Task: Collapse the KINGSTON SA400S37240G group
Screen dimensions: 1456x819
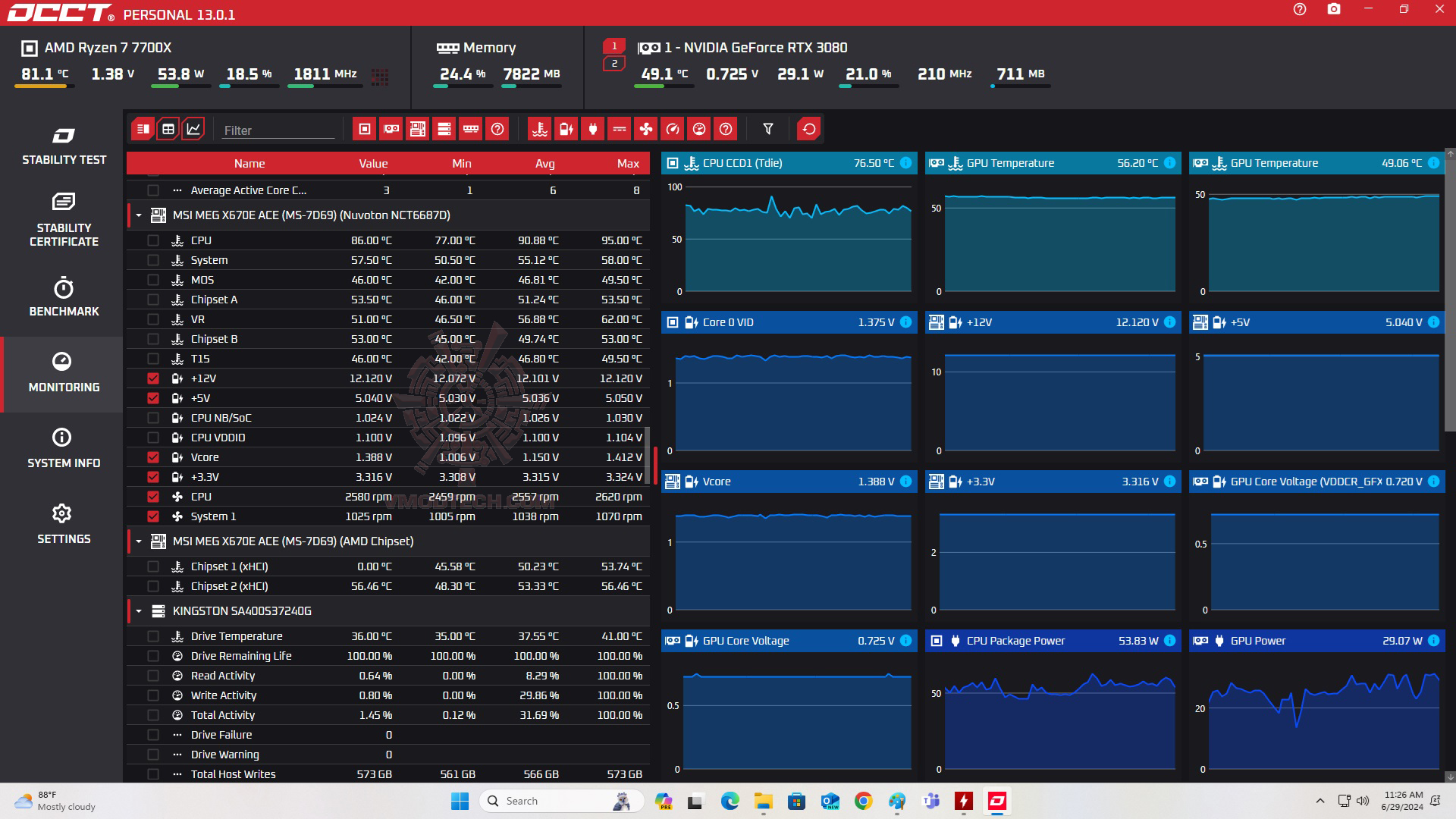Action: [x=139, y=611]
